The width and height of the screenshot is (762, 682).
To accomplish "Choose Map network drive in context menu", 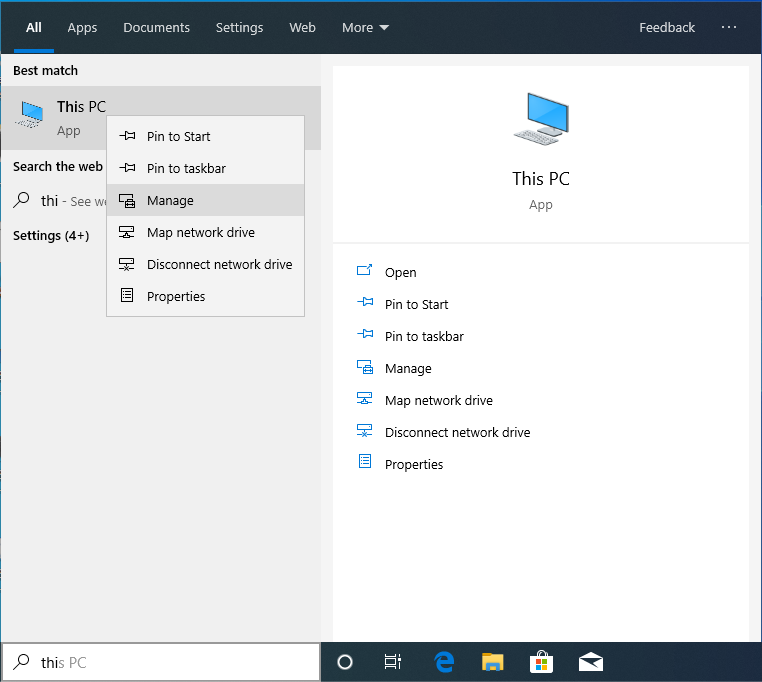I will pos(200,232).
